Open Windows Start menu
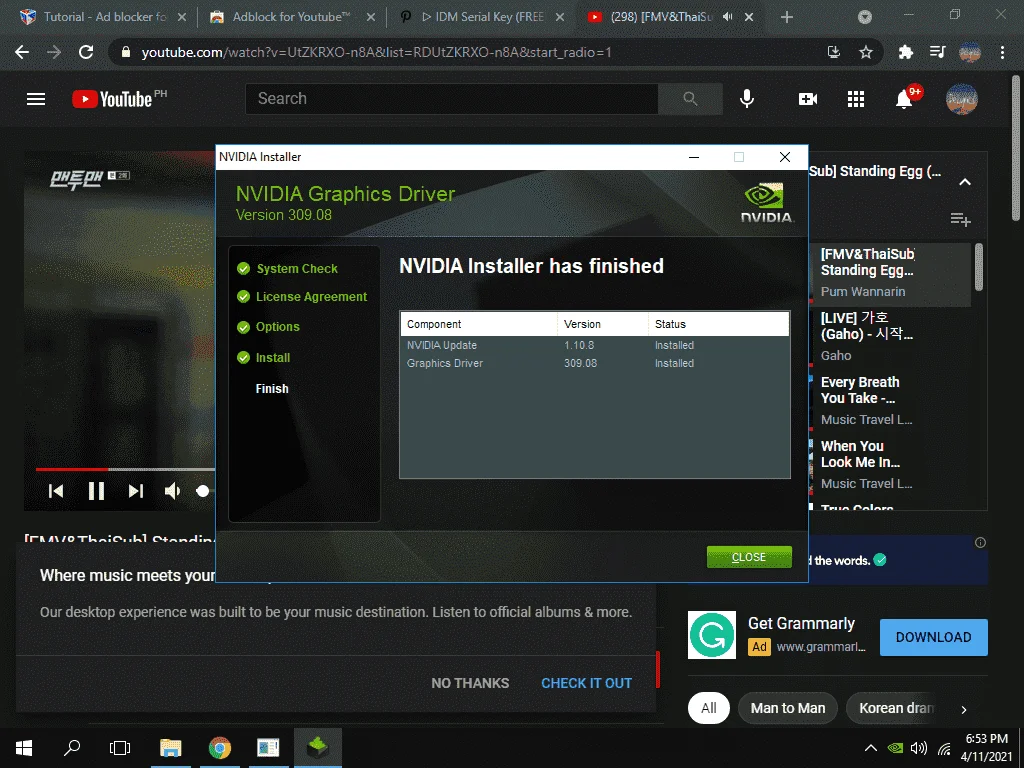Viewport: 1024px width, 768px height. [x=24, y=748]
